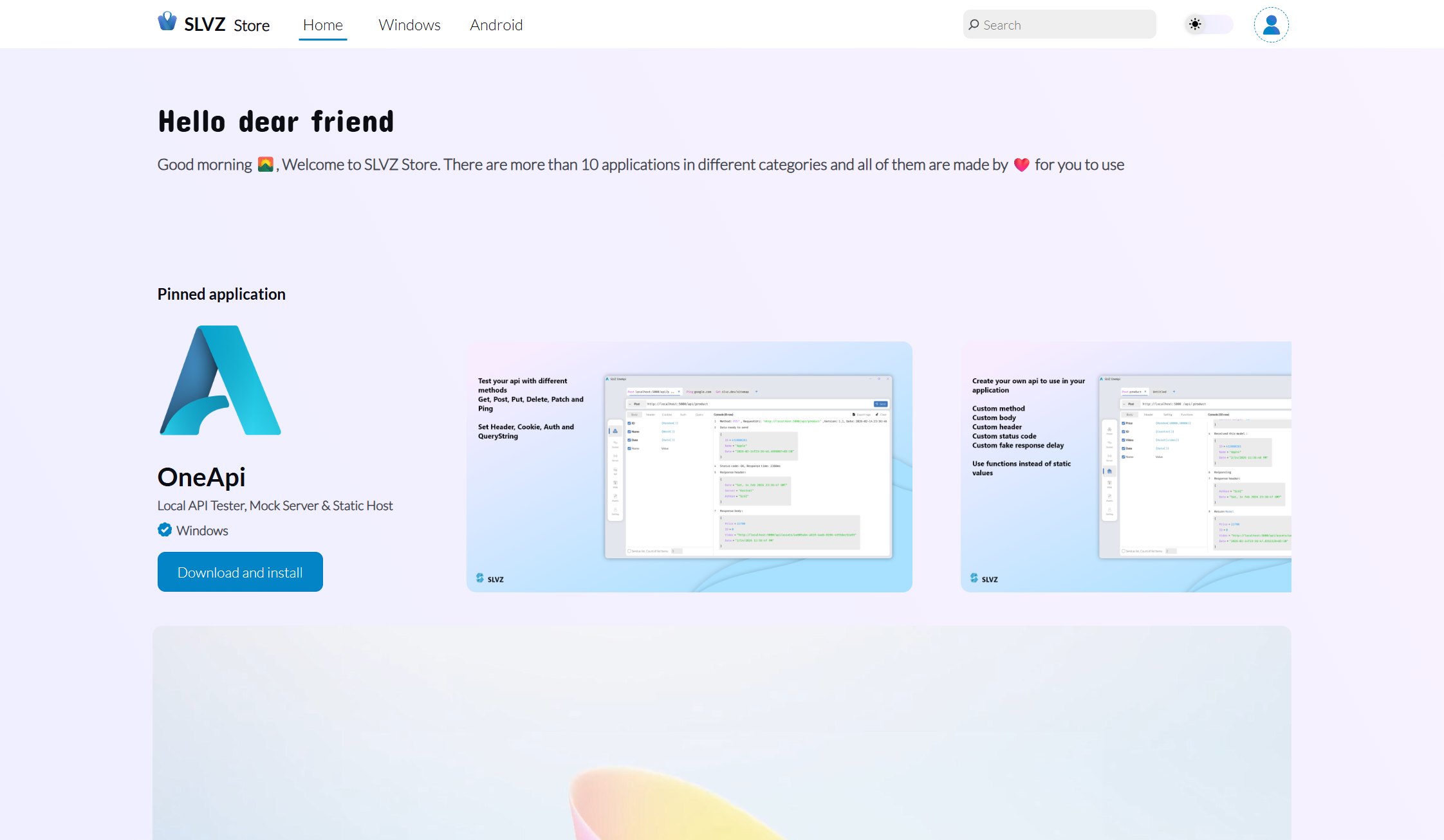Screen dimensions: 1444x840
Task: Open first OneApi screenshot about testing api
Action: (689, 467)
